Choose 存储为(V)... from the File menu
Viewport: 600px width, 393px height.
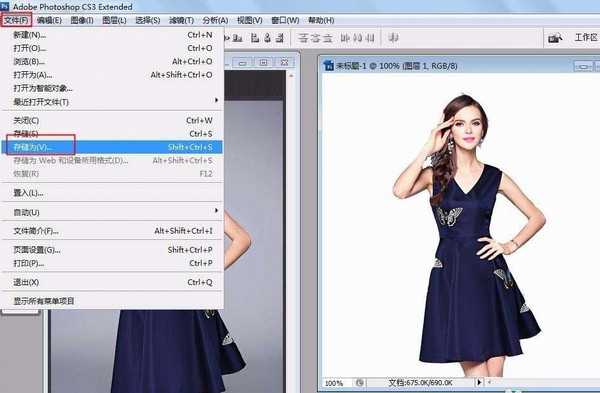111,147
